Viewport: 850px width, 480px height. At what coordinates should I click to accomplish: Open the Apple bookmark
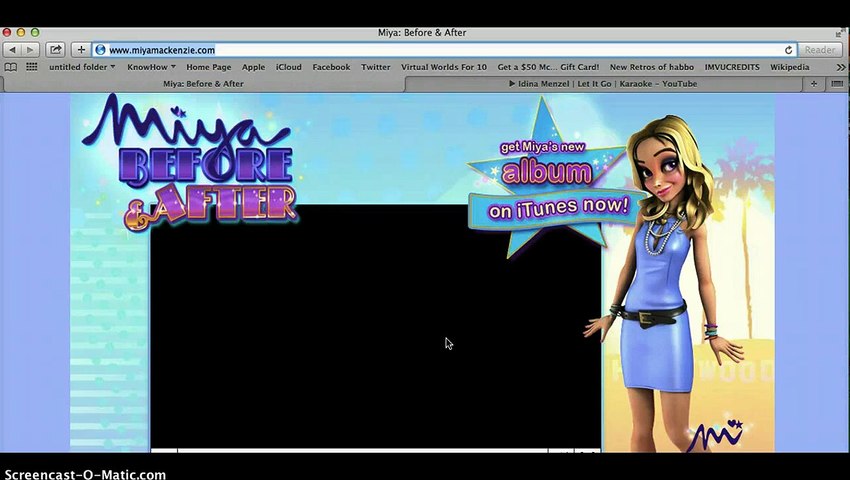[253, 67]
